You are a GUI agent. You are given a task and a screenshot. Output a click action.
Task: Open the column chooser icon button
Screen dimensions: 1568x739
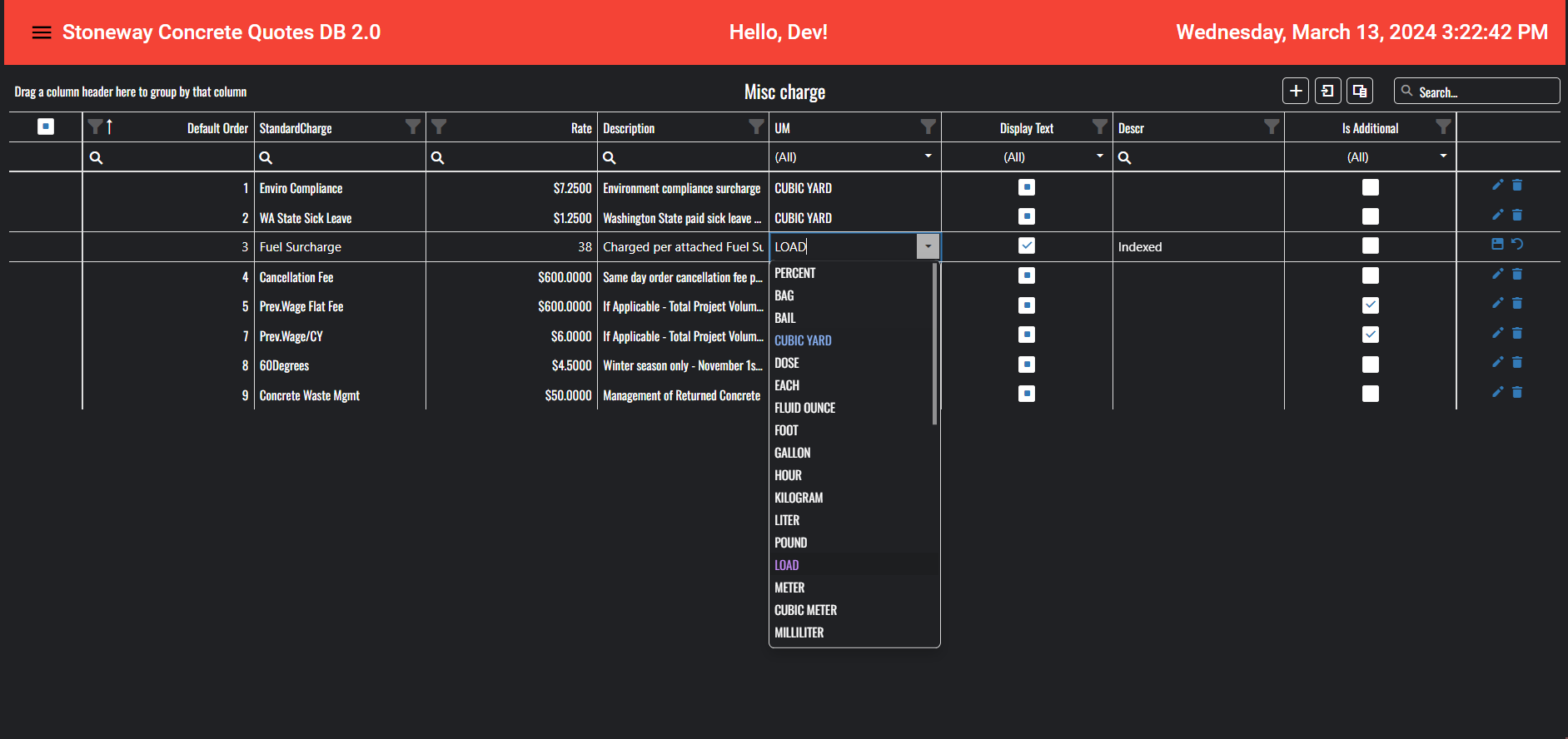click(x=1360, y=91)
